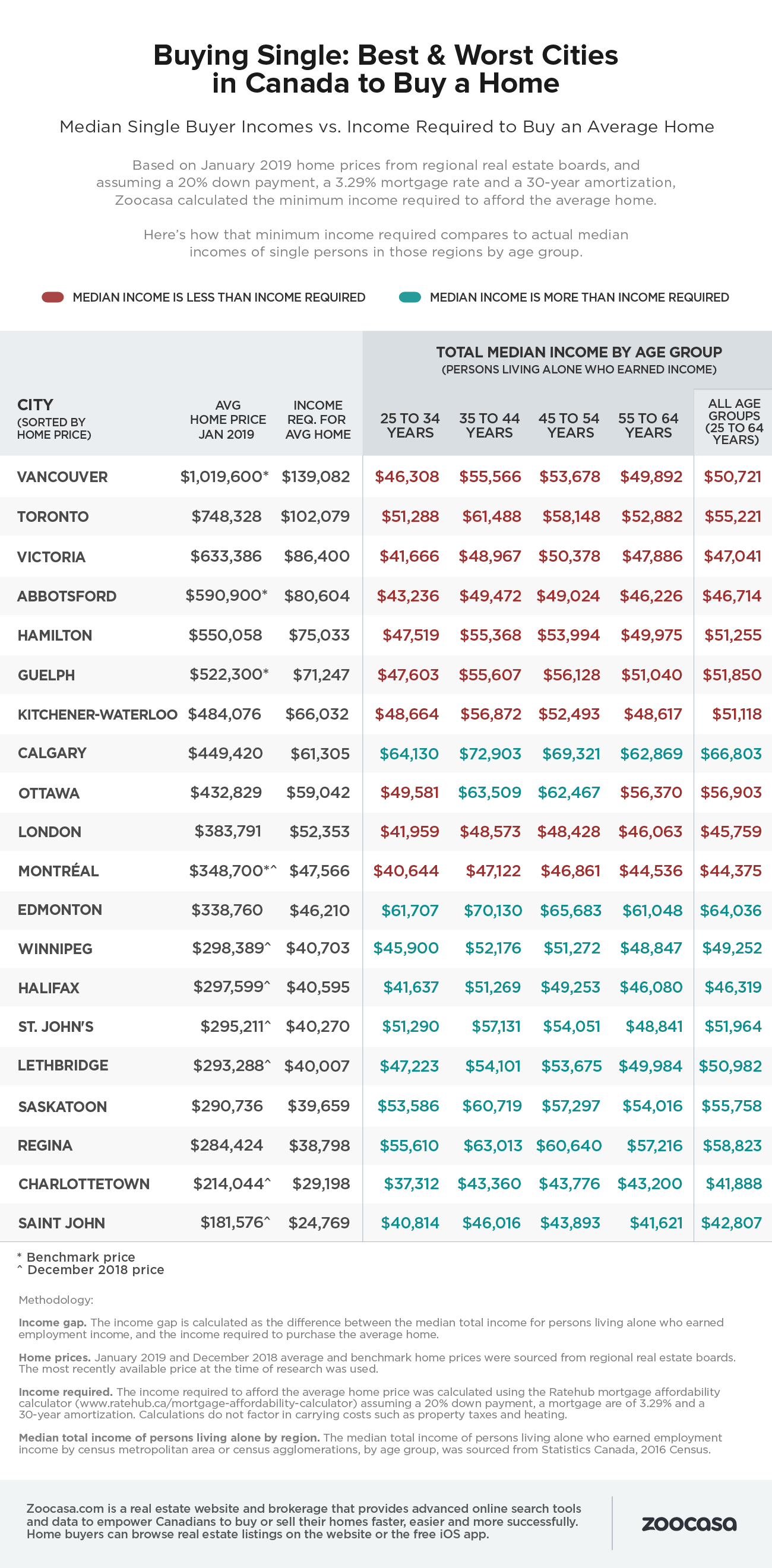
Task: Click Saint John's required income $24,769
Action: (319, 1223)
